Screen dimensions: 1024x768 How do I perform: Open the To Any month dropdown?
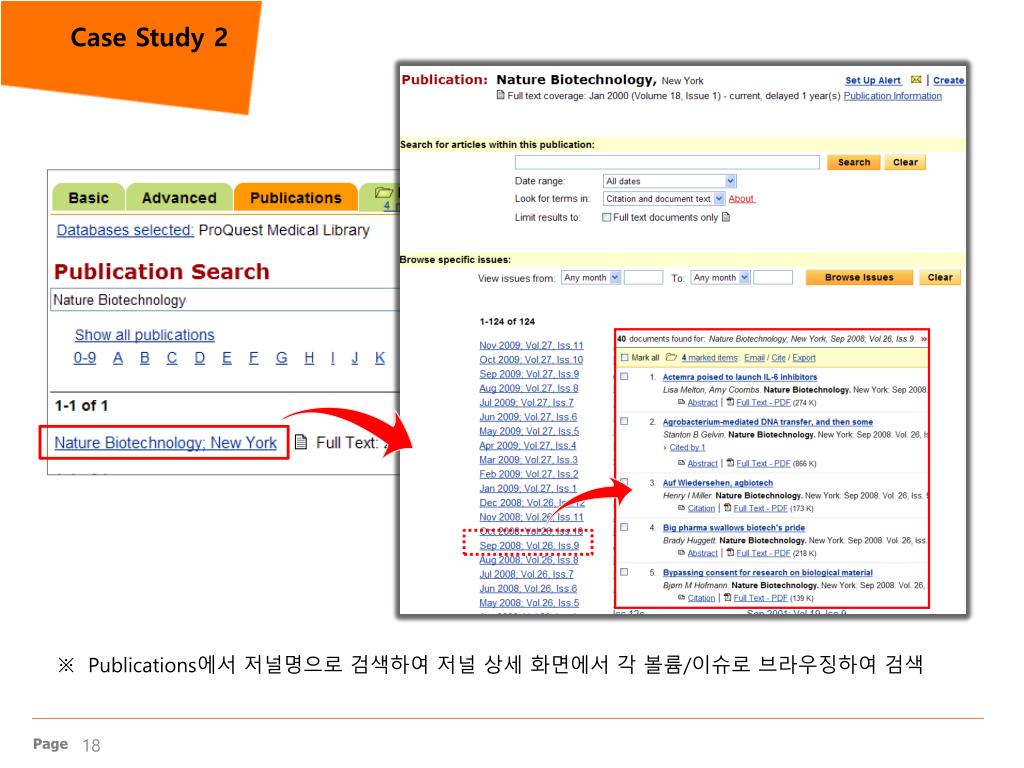point(720,278)
